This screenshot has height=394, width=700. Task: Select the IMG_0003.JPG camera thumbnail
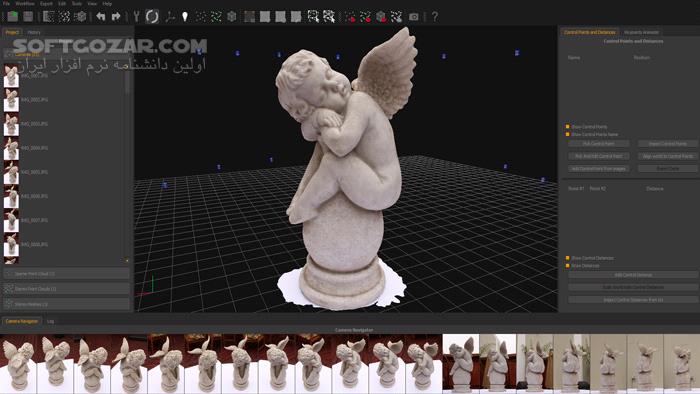[x=11, y=124]
